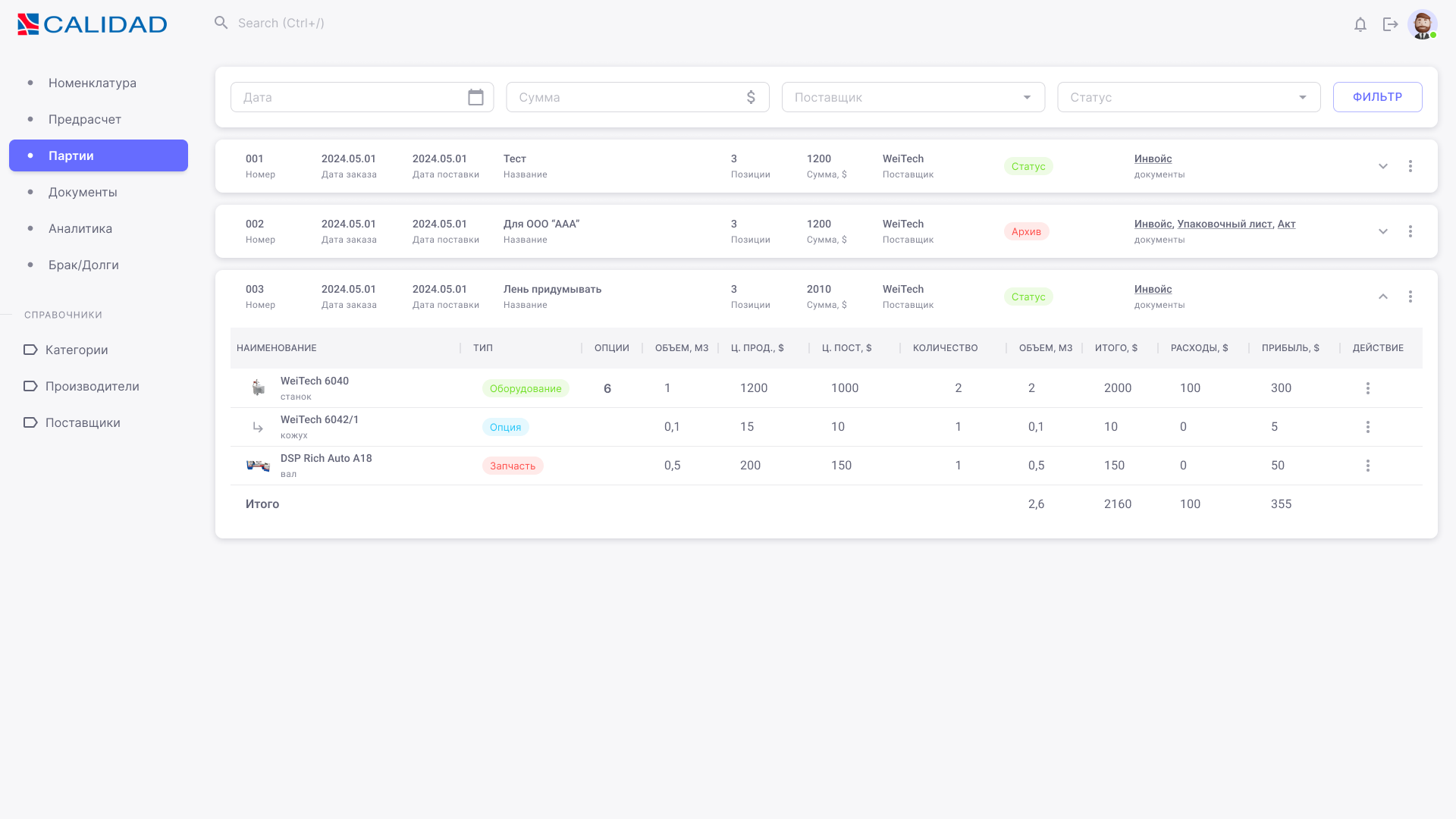Click total profit value 355
Viewport: 1456px width, 819px height.
(x=1281, y=504)
